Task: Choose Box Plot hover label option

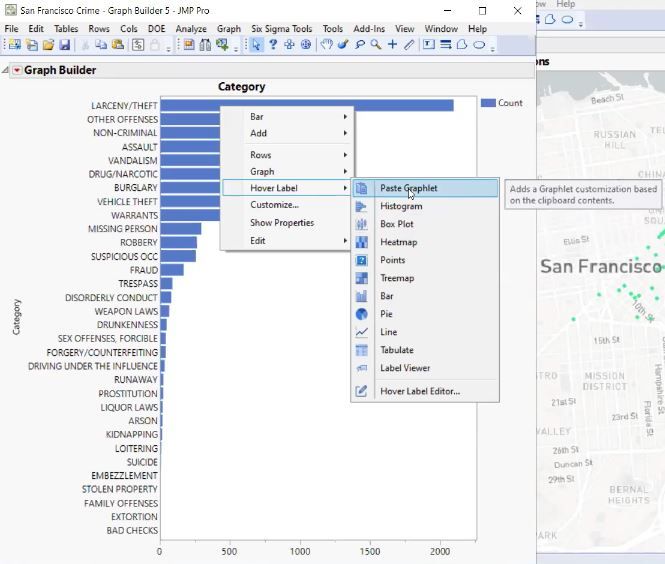Action: click(x=425, y=224)
